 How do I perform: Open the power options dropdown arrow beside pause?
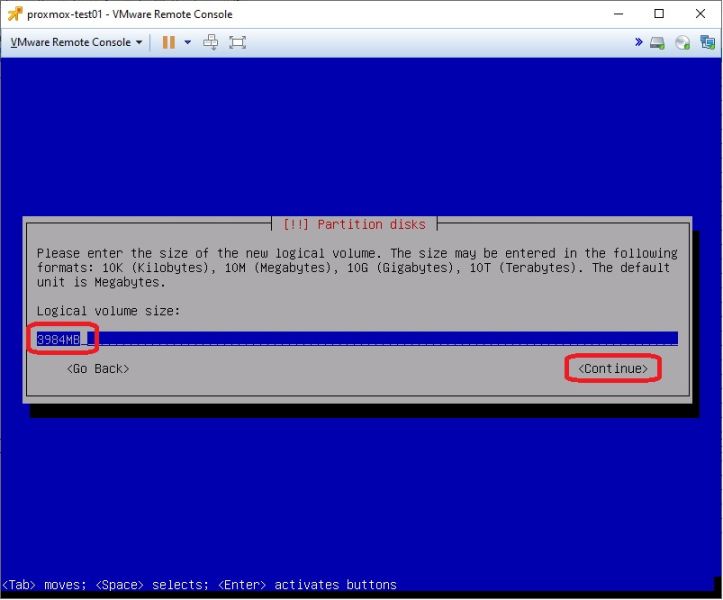(188, 42)
